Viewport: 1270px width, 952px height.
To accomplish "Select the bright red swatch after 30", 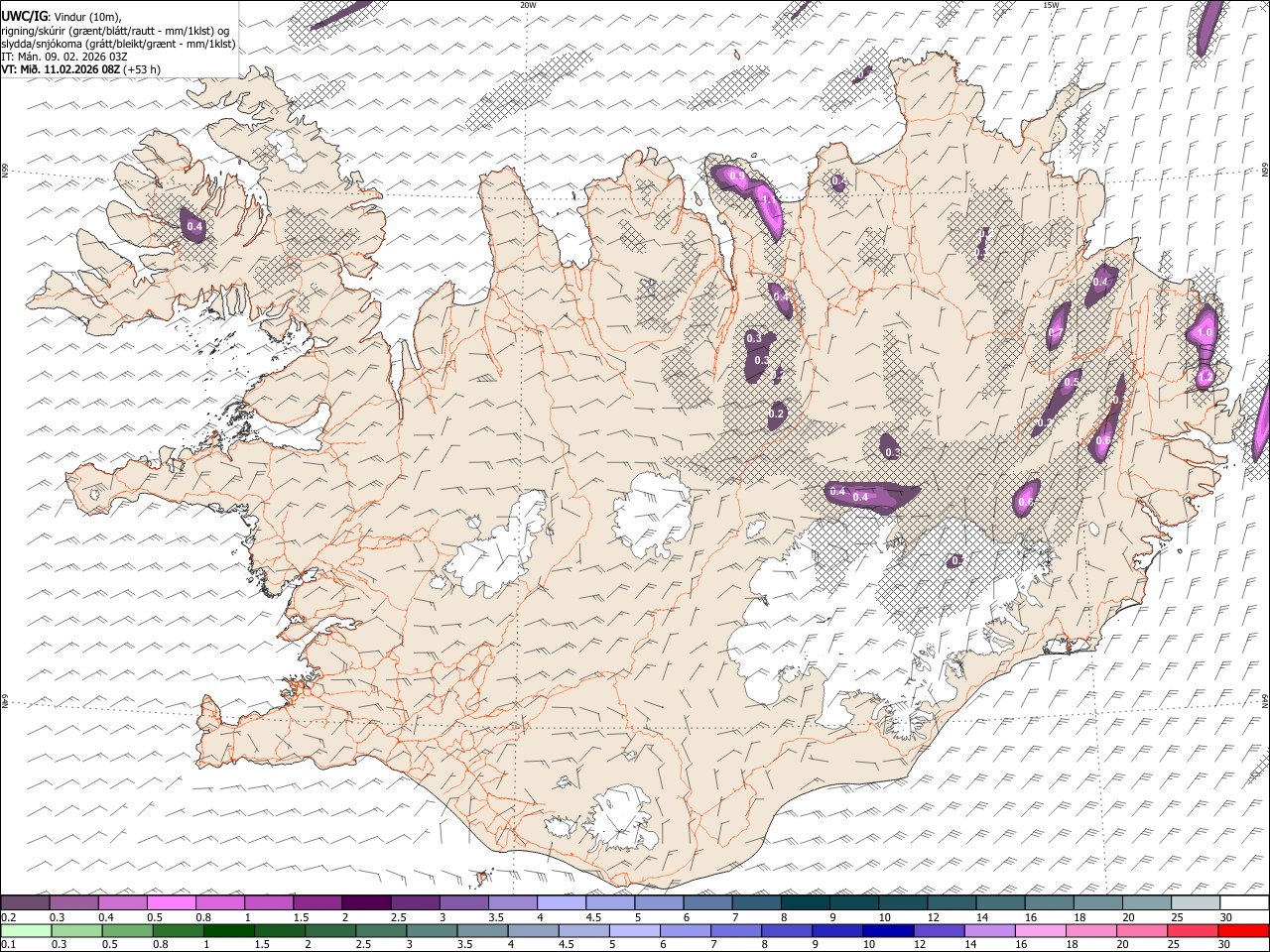I will (x=1243, y=930).
